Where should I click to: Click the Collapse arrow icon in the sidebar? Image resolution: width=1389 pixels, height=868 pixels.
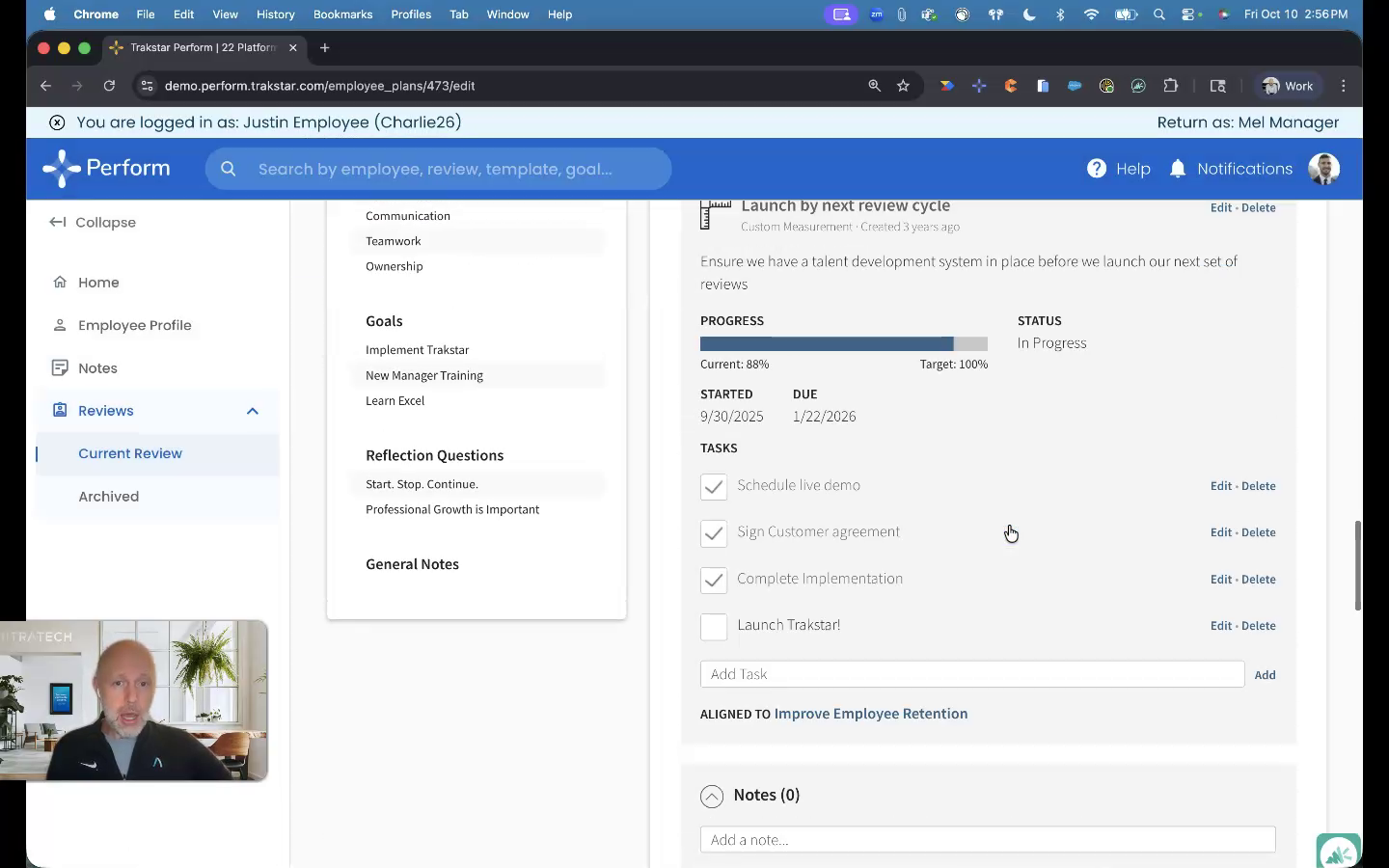coord(58,222)
